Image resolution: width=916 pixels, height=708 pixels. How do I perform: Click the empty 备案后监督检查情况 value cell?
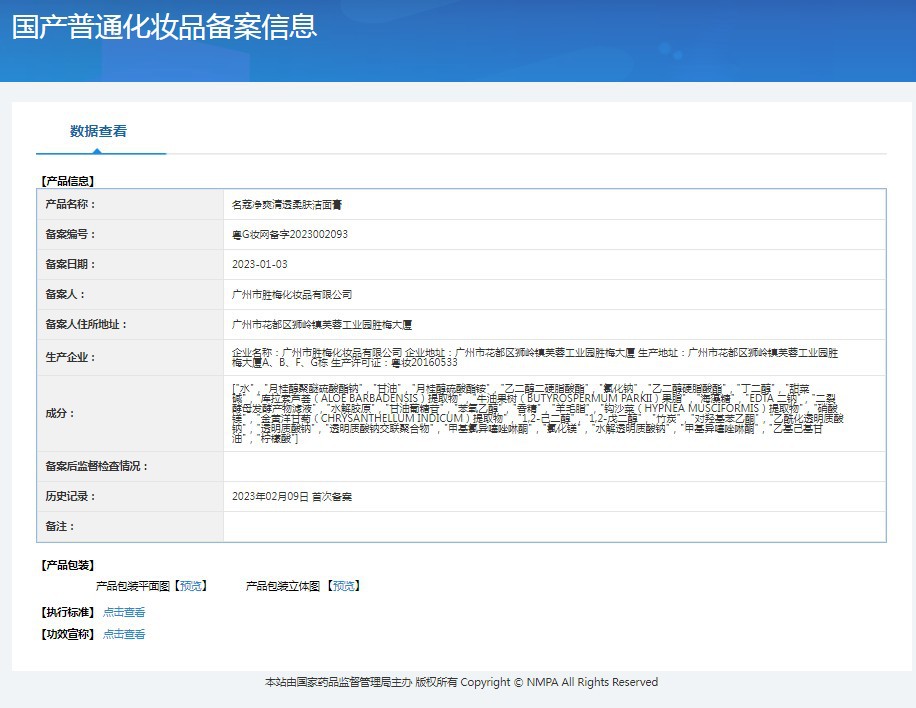click(554, 466)
